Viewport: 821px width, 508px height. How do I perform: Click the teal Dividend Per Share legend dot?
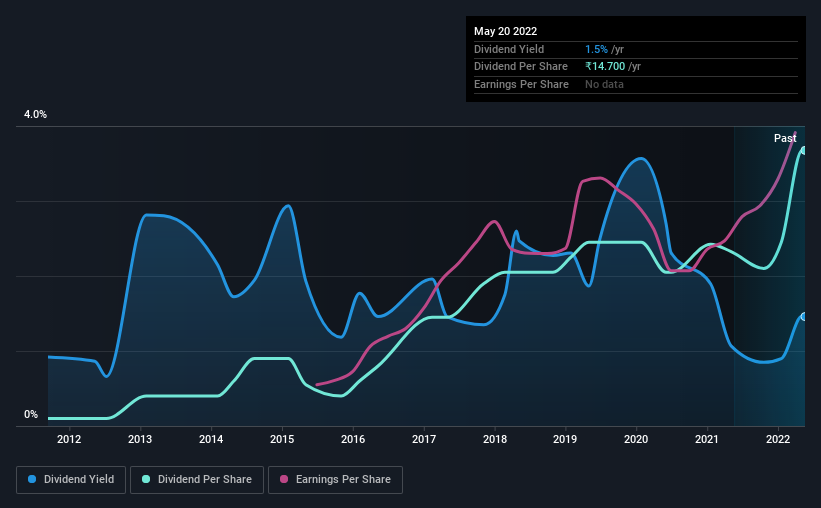click(146, 479)
